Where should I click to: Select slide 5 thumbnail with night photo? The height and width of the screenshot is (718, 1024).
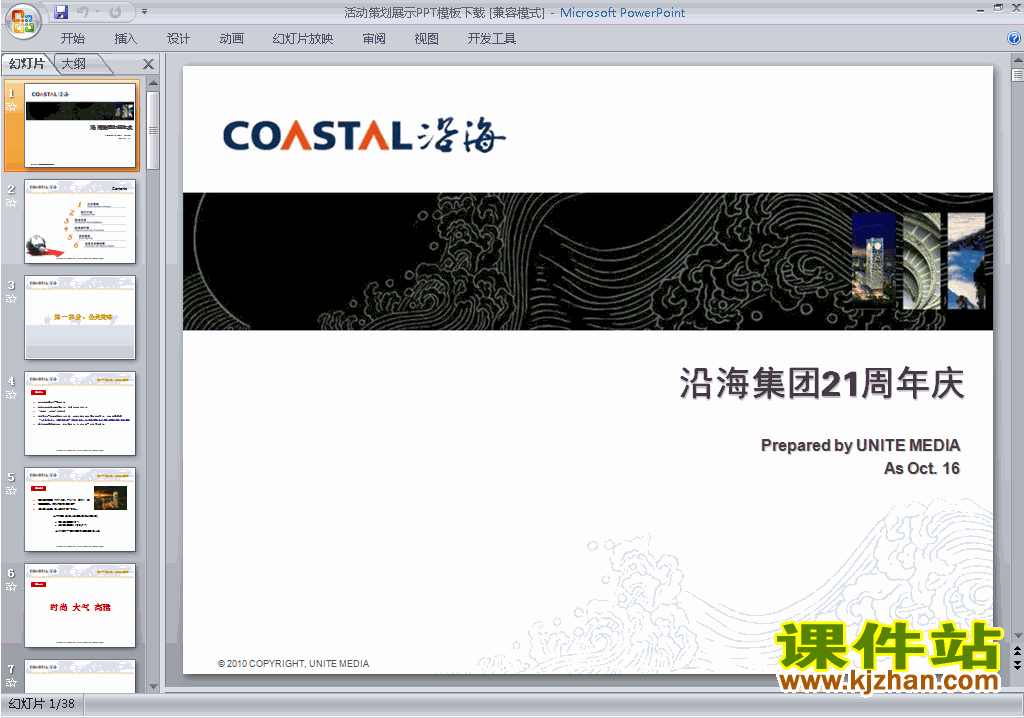pos(80,510)
